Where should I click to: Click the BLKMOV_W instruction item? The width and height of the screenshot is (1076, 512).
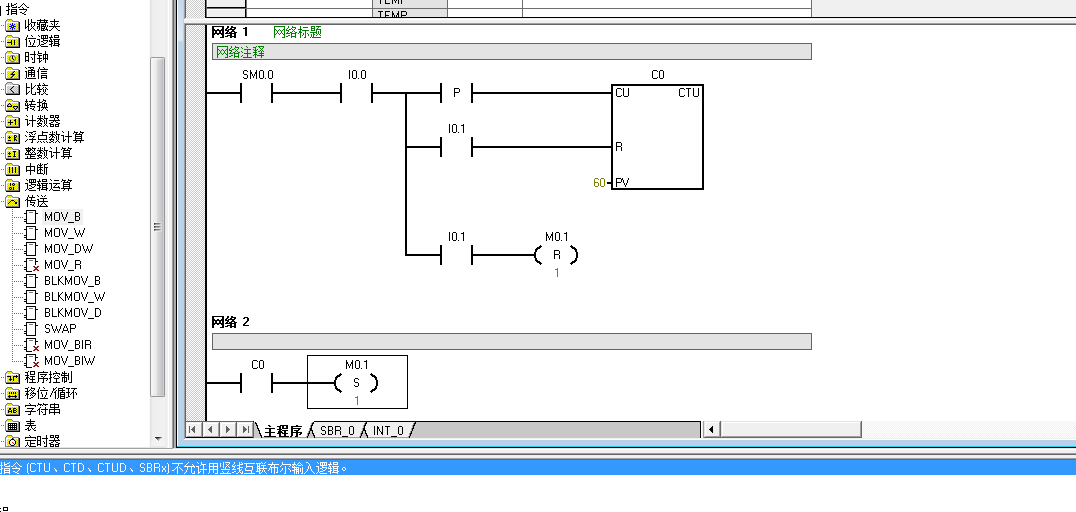74,297
